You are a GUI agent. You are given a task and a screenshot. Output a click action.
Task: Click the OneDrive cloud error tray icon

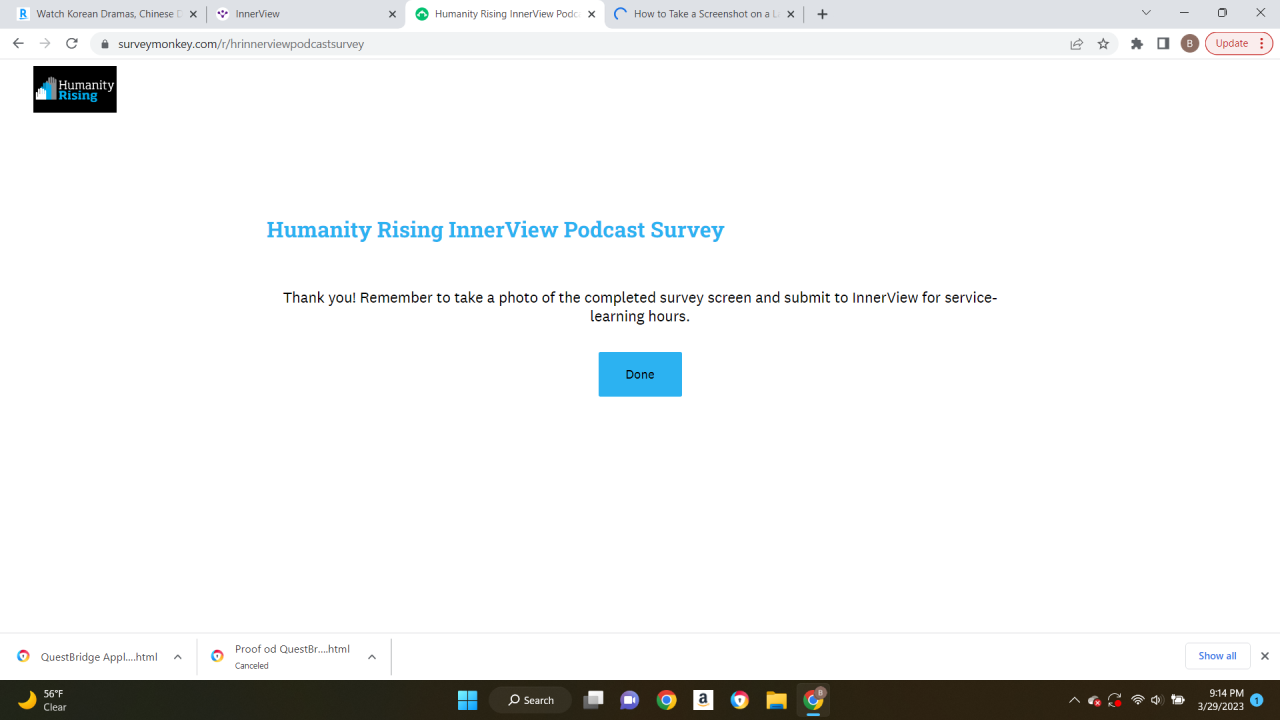pyautogui.click(x=1094, y=700)
